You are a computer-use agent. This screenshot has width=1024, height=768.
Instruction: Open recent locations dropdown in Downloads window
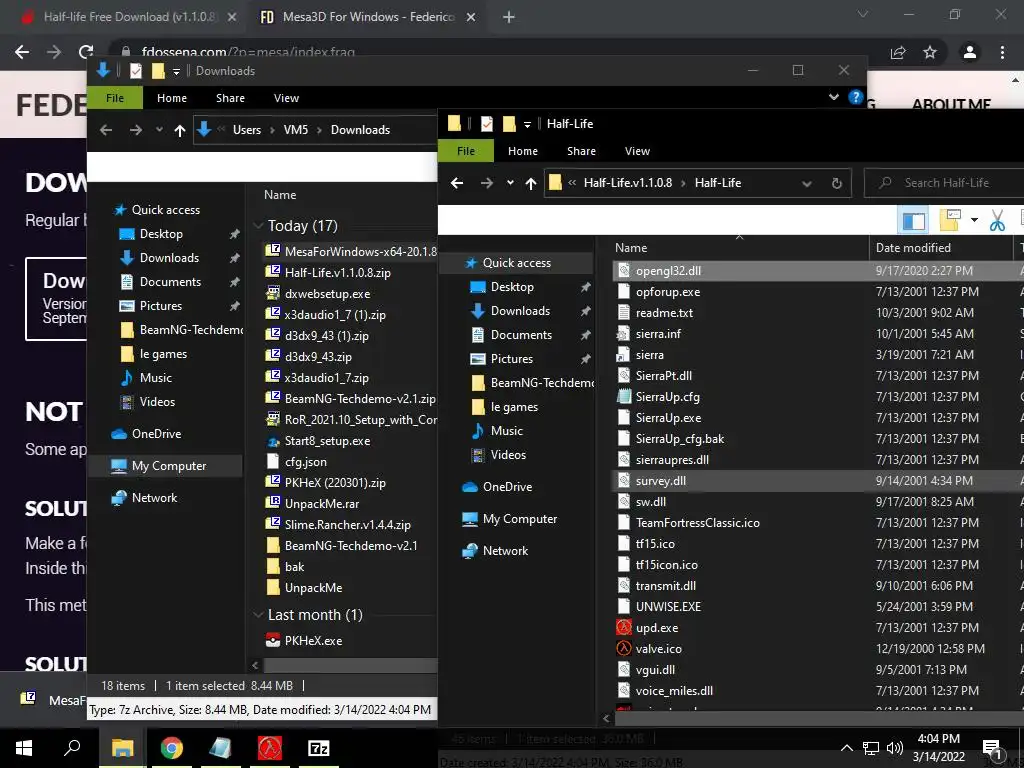tap(159, 130)
